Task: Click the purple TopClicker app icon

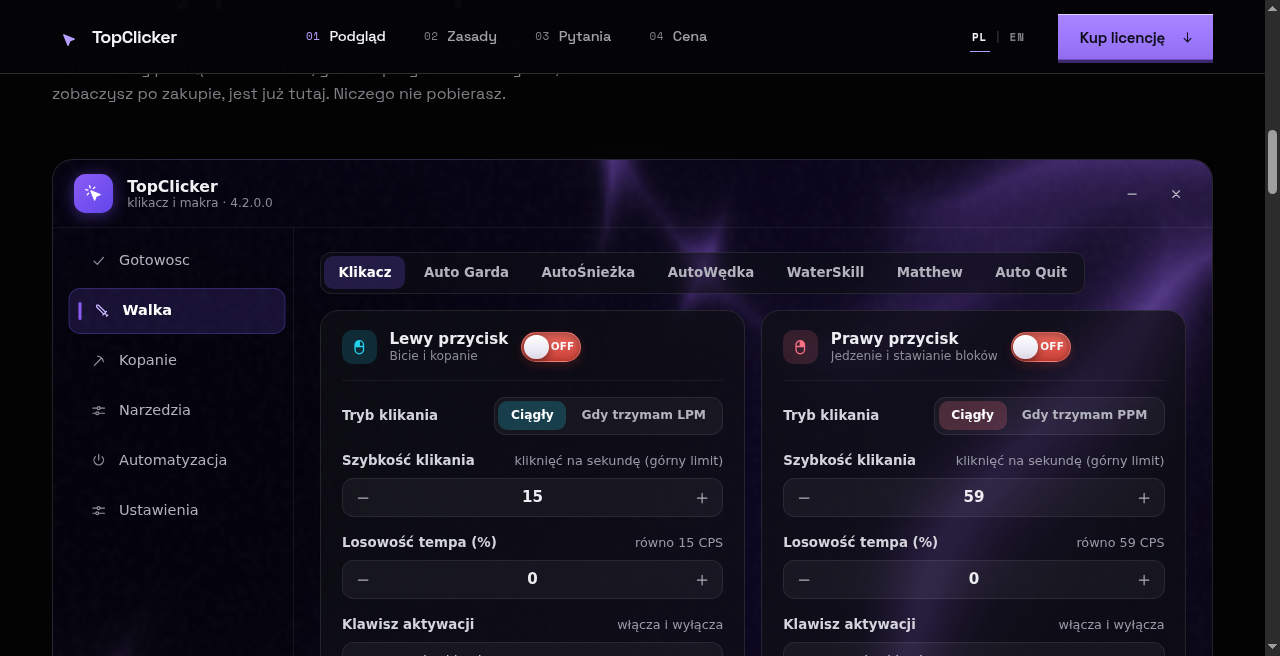Action: point(93,193)
